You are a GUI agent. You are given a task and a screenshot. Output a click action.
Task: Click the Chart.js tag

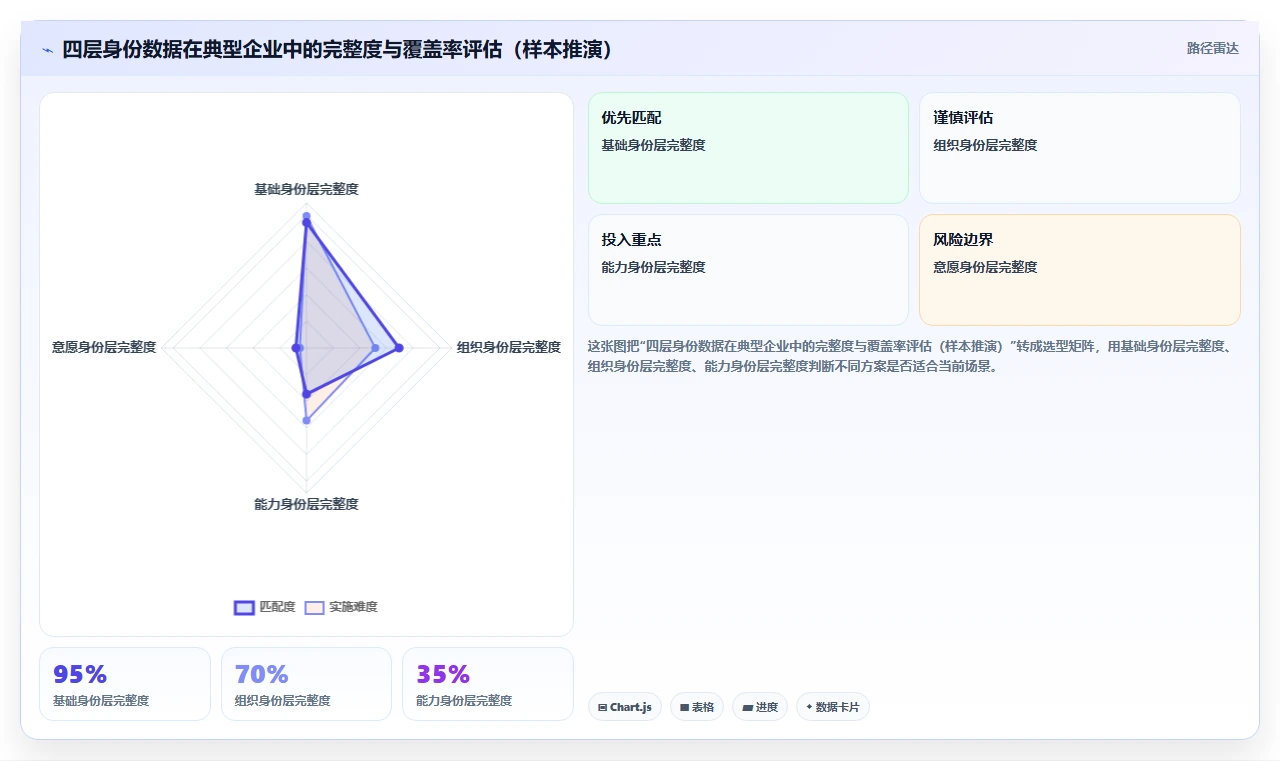pos(625,707)
